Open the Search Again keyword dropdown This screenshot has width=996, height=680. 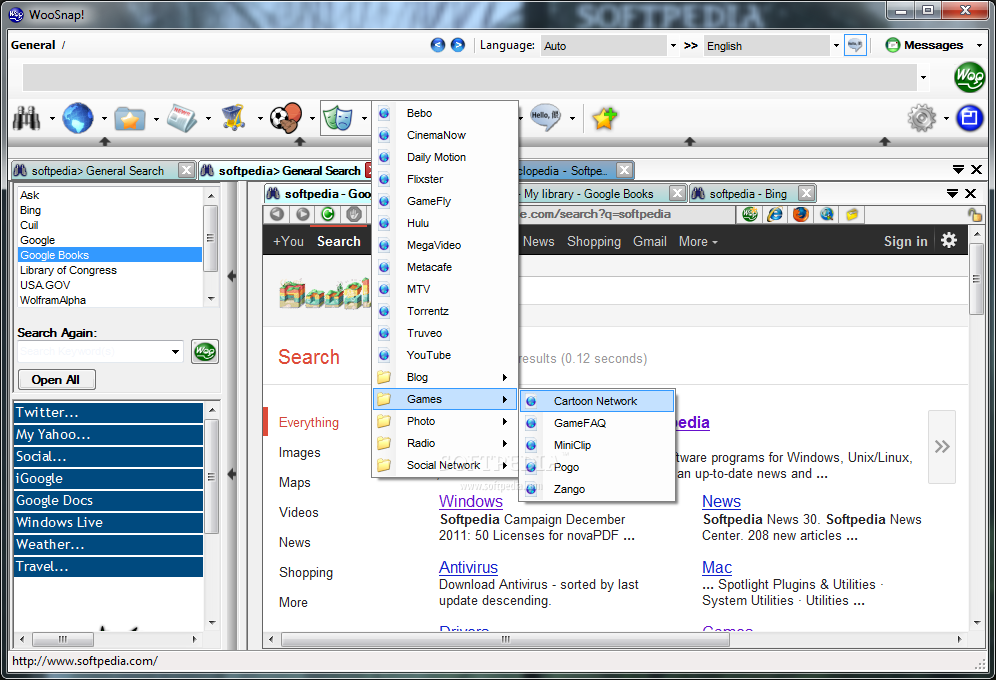(x=175, y=351)
